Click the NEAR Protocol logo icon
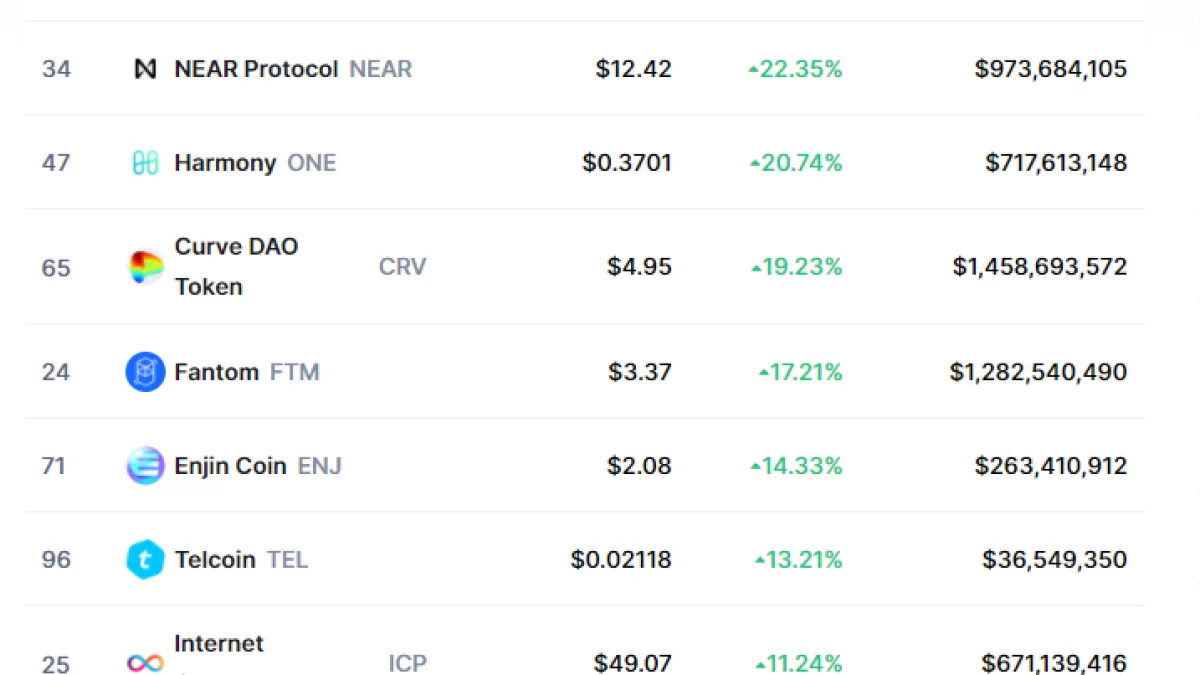Image resolution: width=1200 pixels, height=675 pixels. (x=146, y=69)
